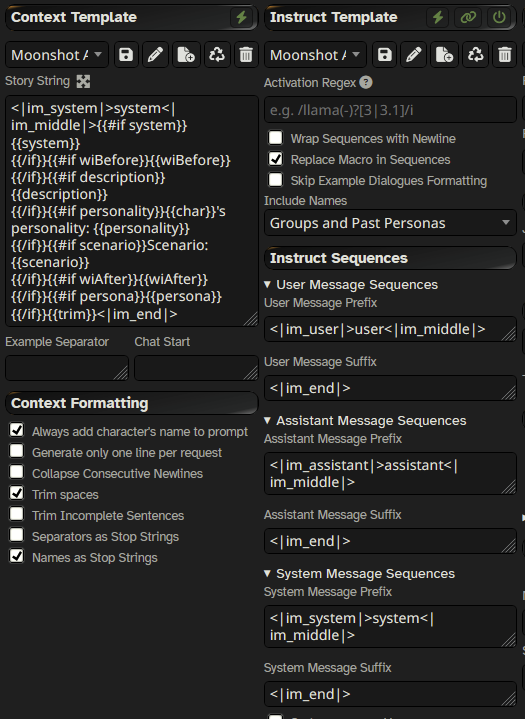Expand Story String editor with maximize icon
525x719 pixels.
coord(83,82)
